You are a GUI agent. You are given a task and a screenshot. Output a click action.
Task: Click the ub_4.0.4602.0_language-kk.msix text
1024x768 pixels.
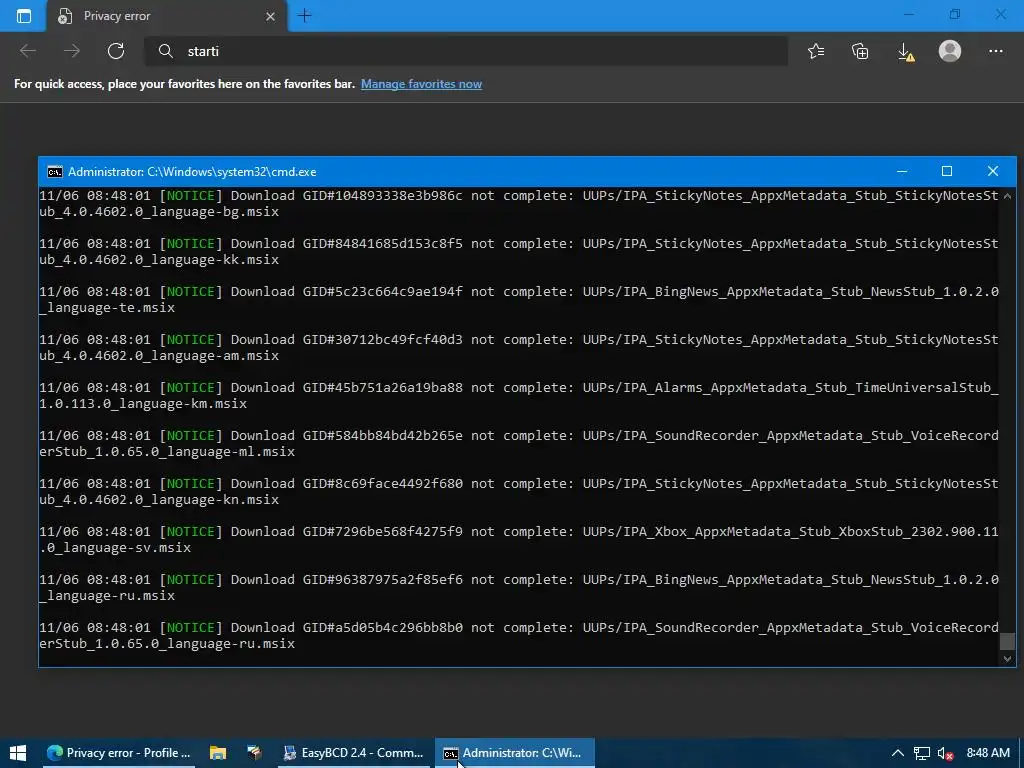pyautogui.click(x=159, y=260)
